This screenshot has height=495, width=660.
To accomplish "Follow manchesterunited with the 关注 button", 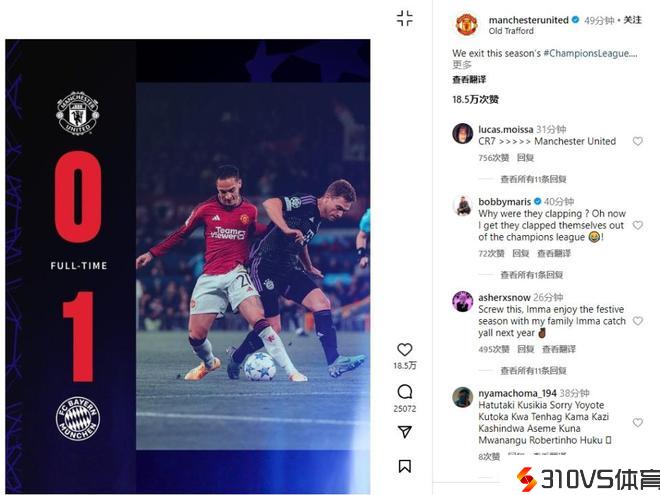I will [632, 20].
